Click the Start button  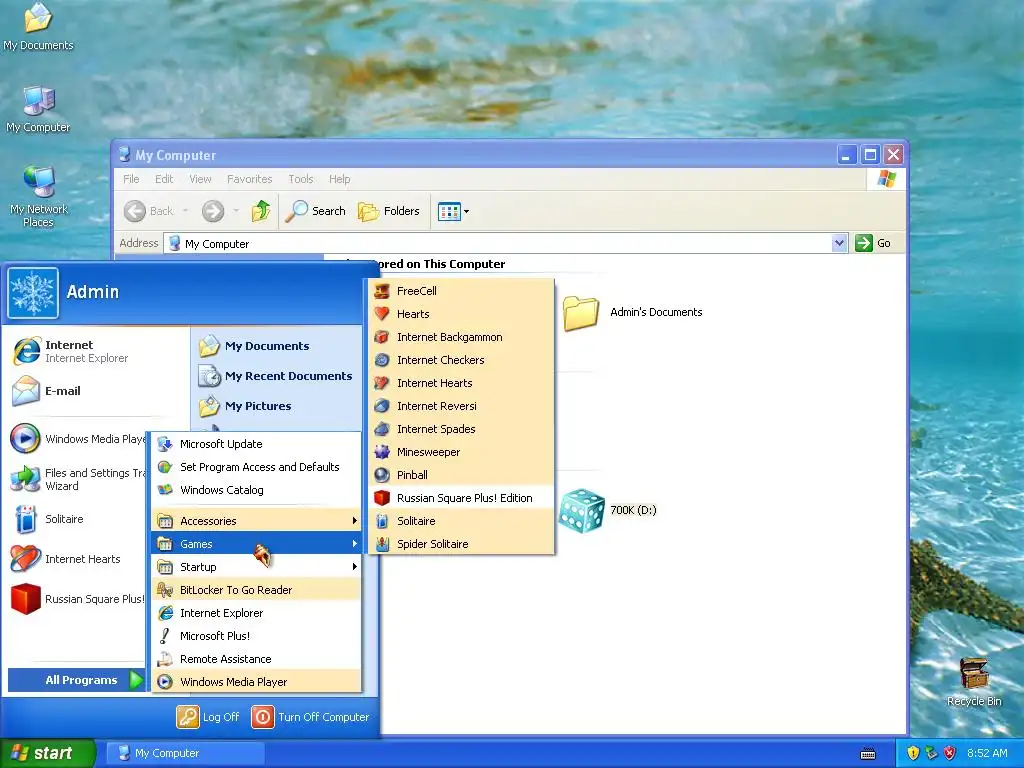(47, 753)
